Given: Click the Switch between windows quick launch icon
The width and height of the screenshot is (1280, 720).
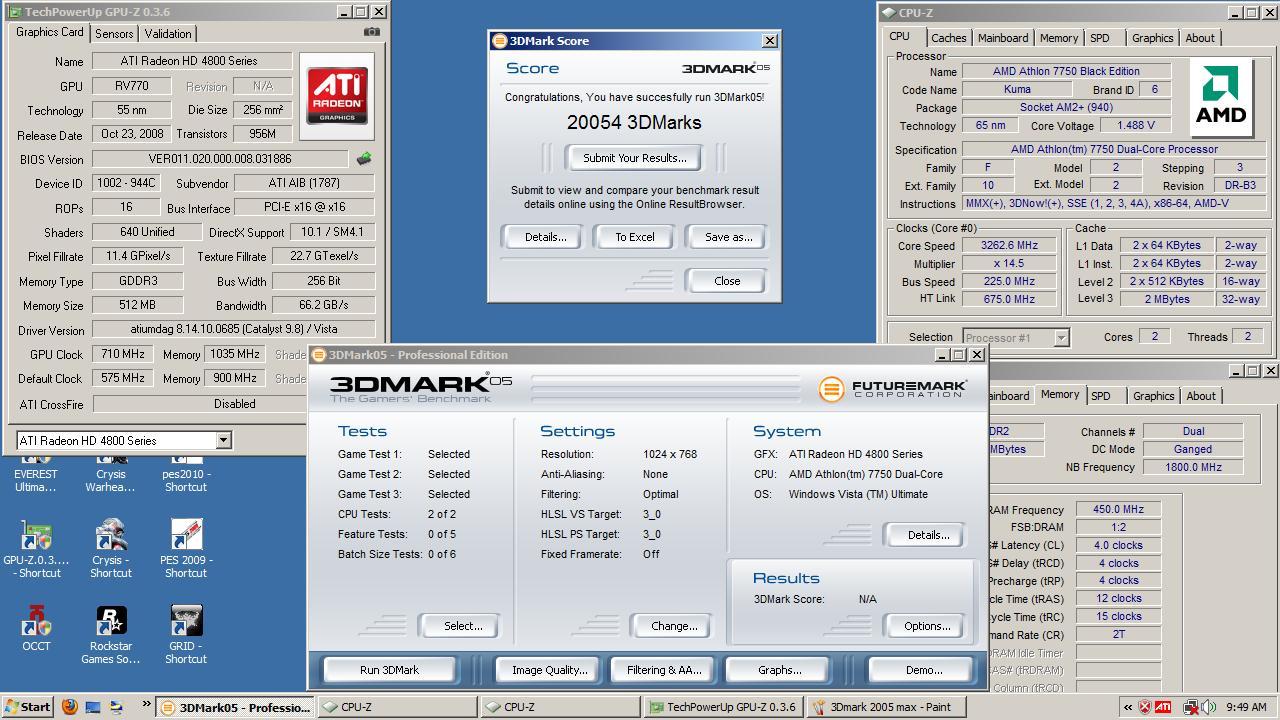Looking at the screenshot, I should 117,707.
